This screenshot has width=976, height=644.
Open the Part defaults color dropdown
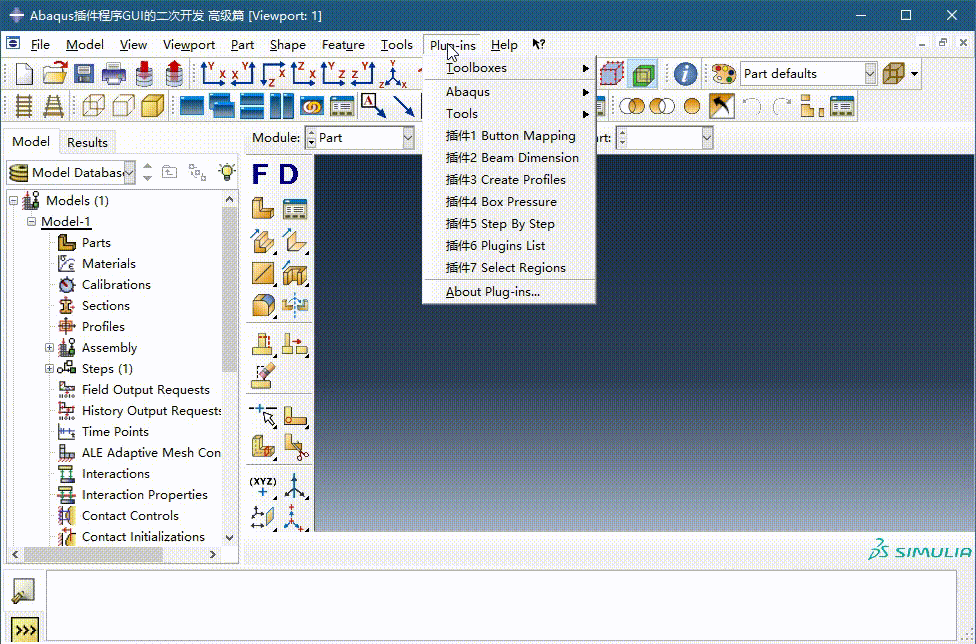coord(869,74)
